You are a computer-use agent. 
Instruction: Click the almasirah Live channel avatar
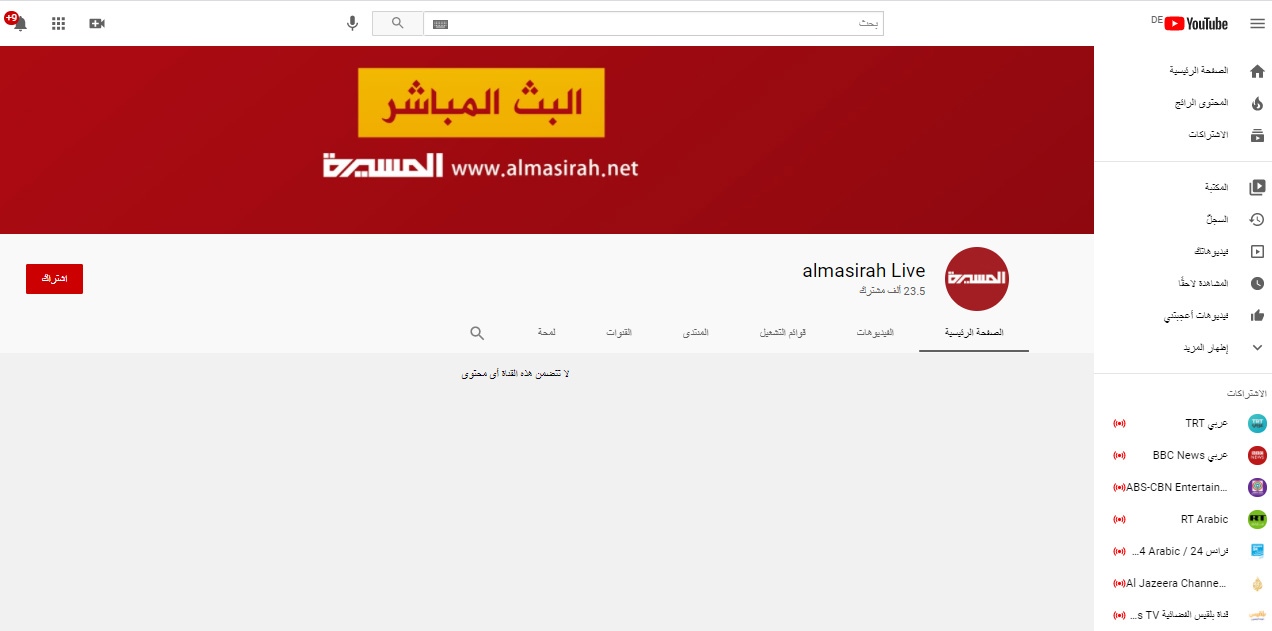click(977, 279)
